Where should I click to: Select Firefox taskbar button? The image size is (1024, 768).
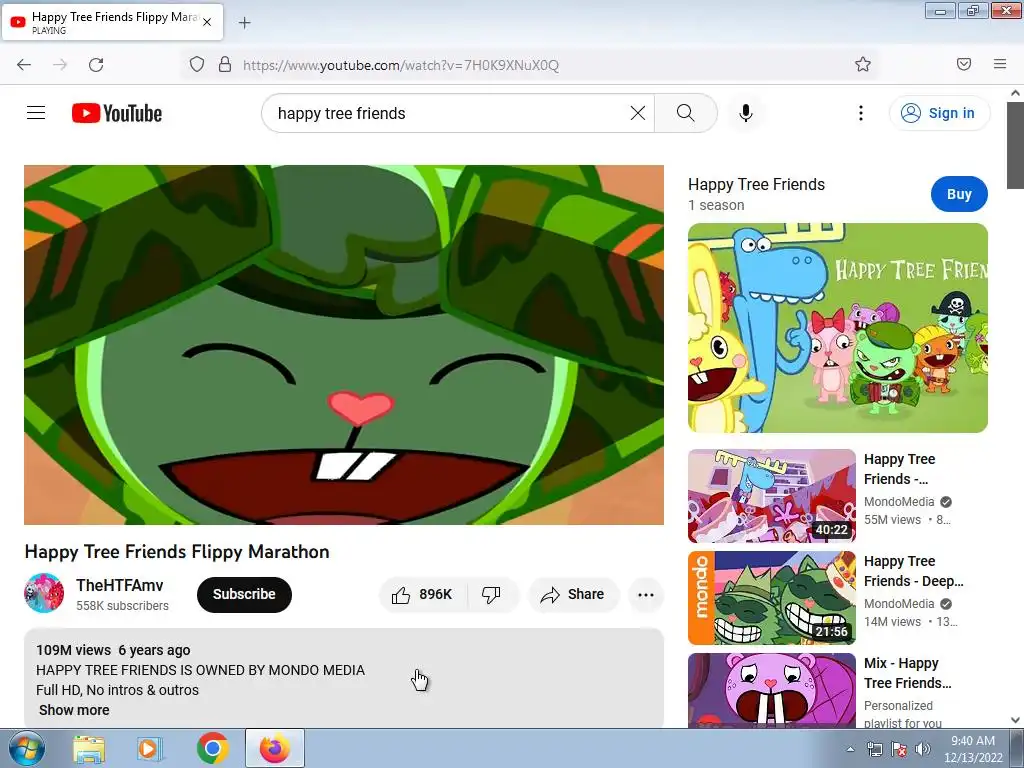pyautogui.click(x=275, y=748)
